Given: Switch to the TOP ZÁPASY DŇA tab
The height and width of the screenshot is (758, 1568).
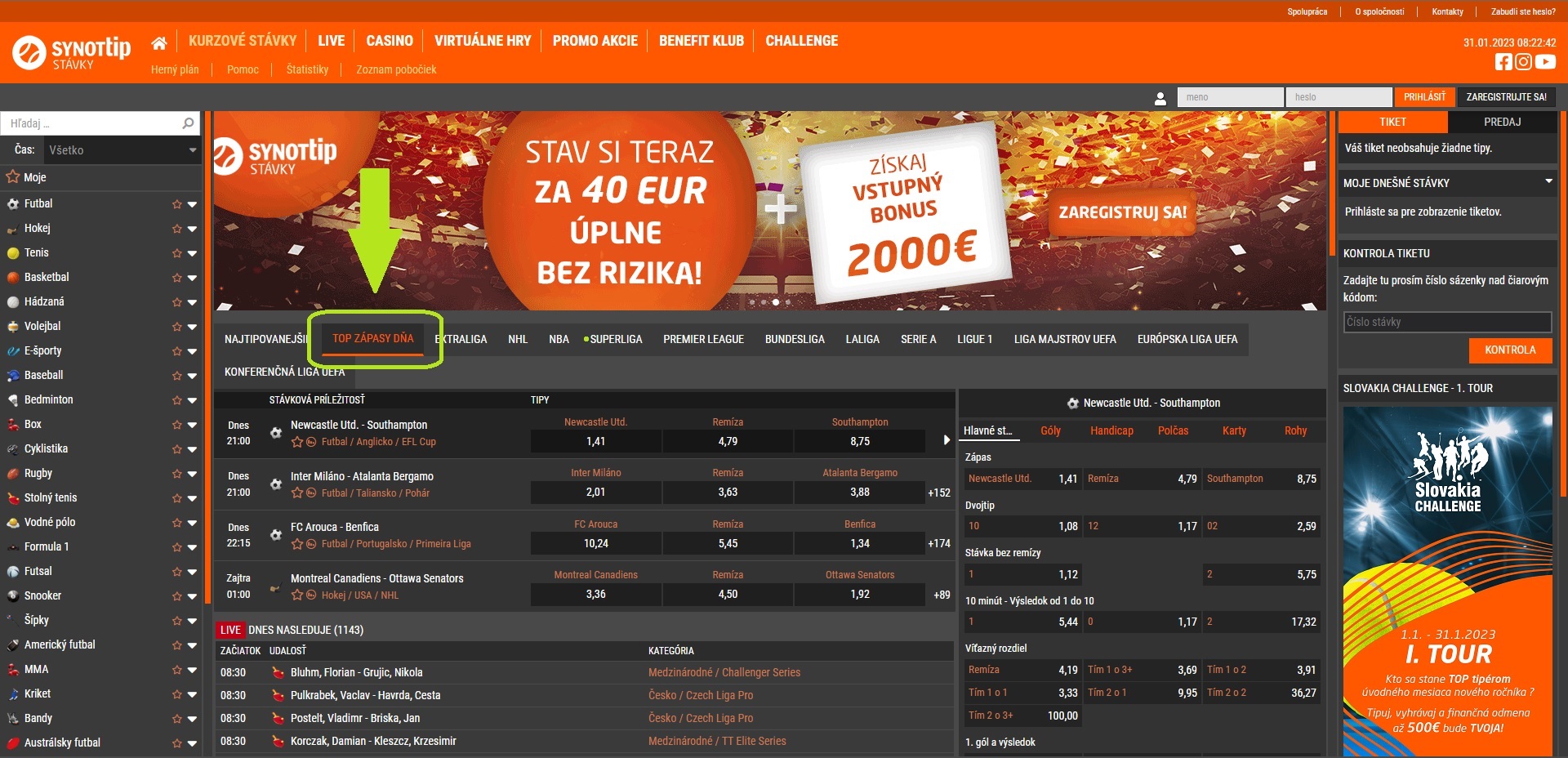Looking at the screenshot, I should coord(373,338).
